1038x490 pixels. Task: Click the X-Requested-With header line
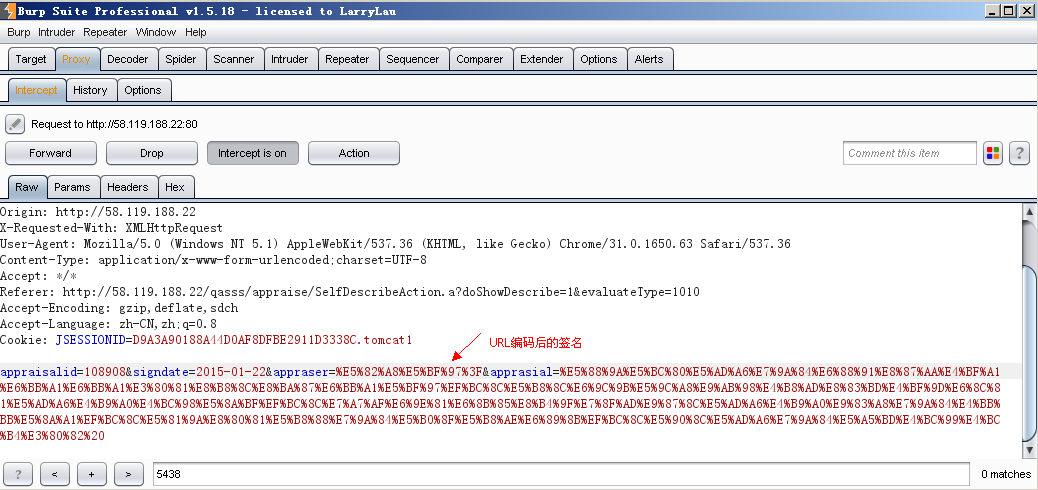[x=112, y=228]
